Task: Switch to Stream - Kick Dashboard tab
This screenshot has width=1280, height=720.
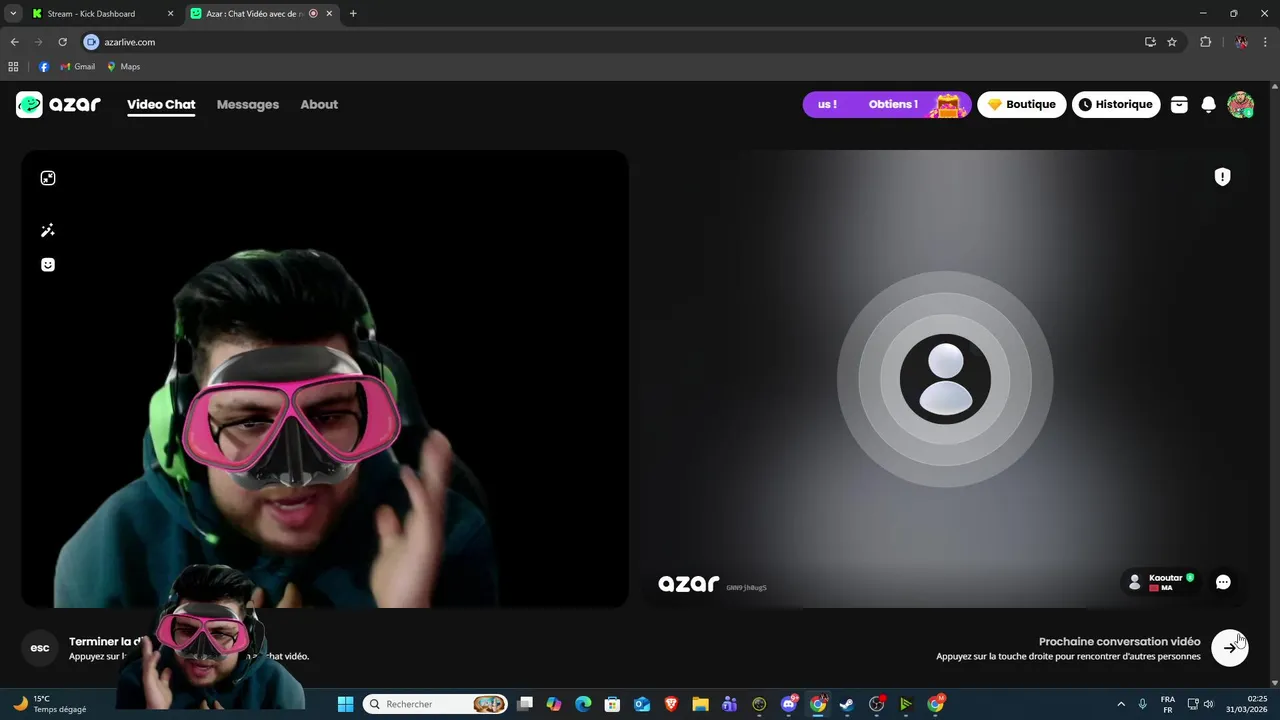Action: point(91,14)
